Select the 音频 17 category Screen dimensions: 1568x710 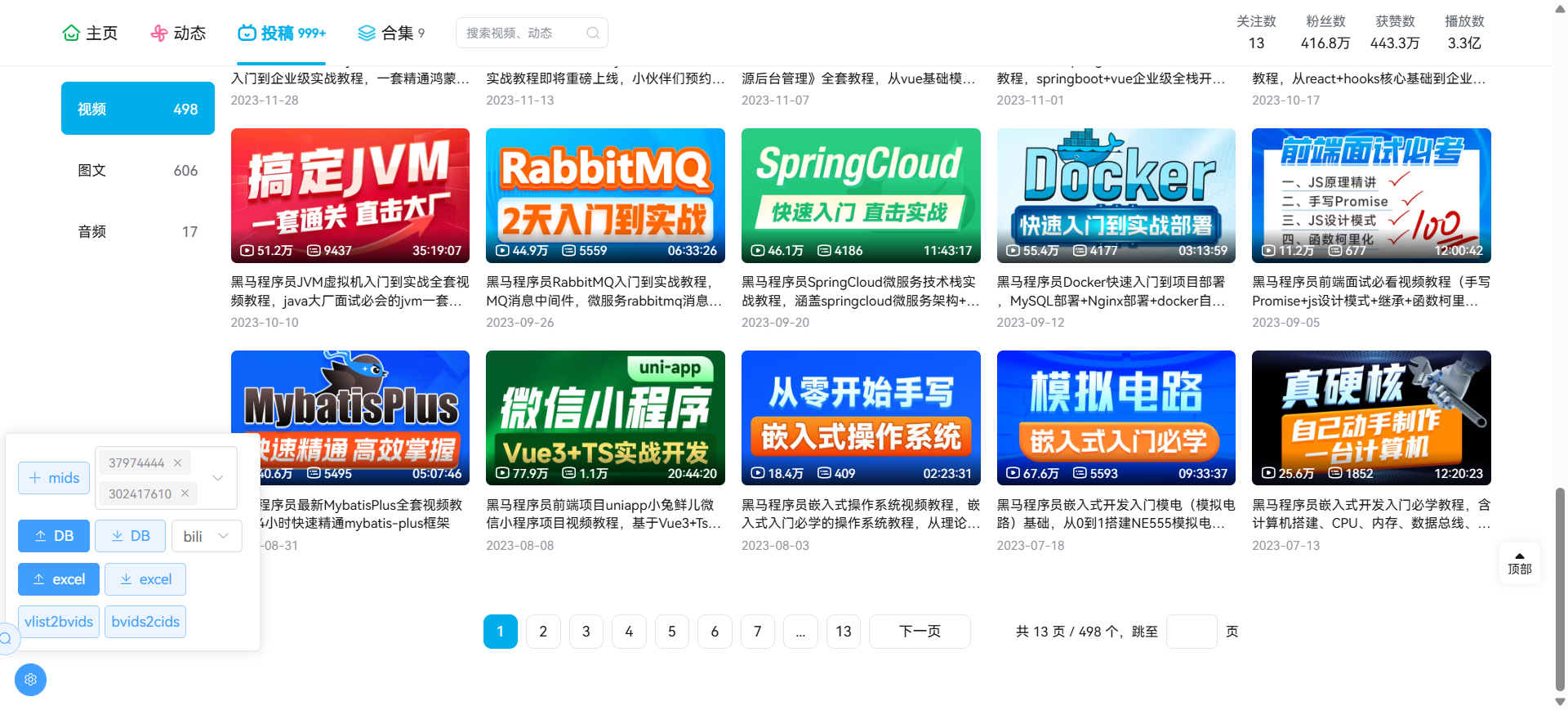[138, 231]
